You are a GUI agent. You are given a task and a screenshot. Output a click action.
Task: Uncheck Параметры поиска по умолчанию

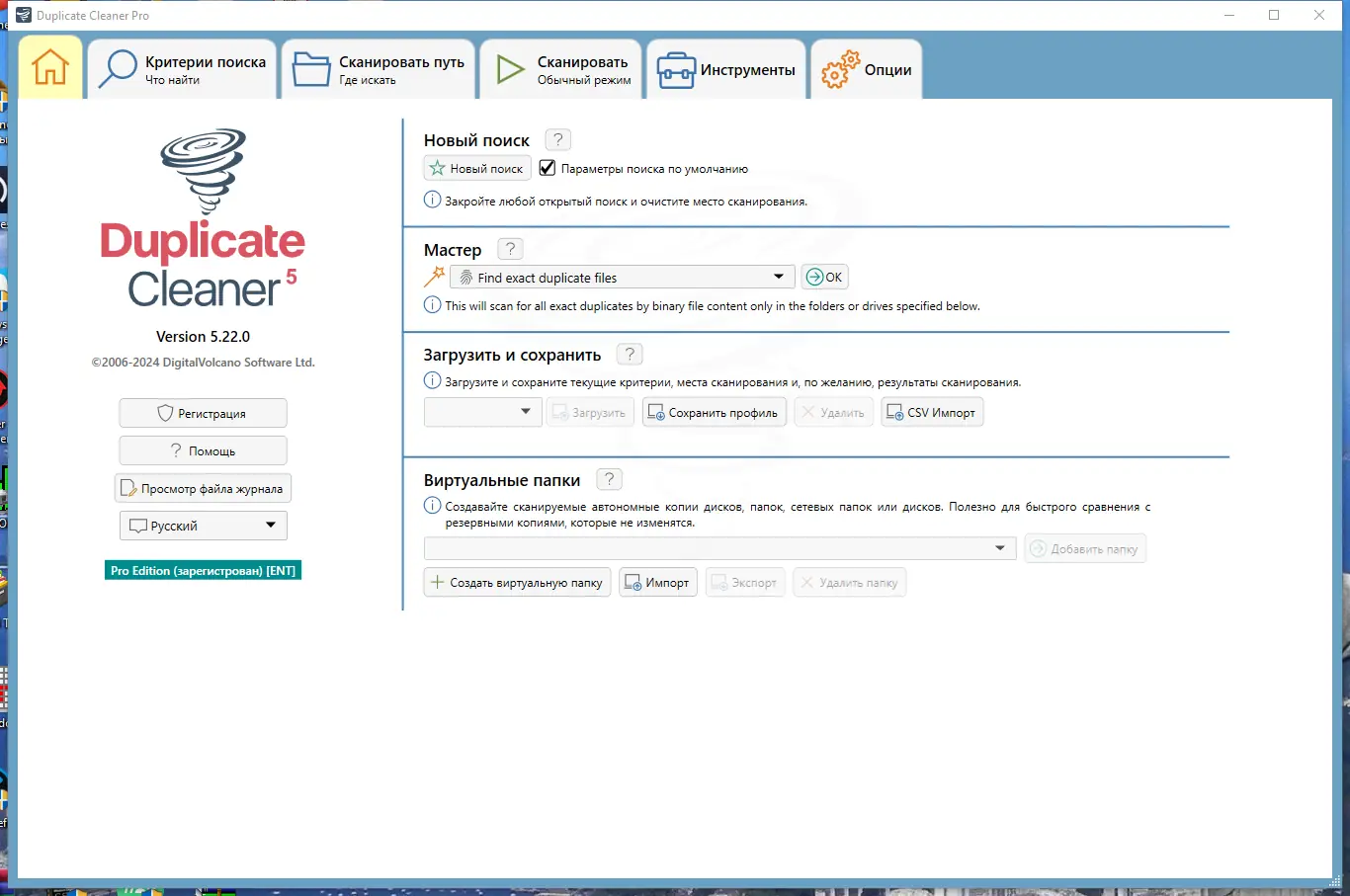(x=547, y=168)
